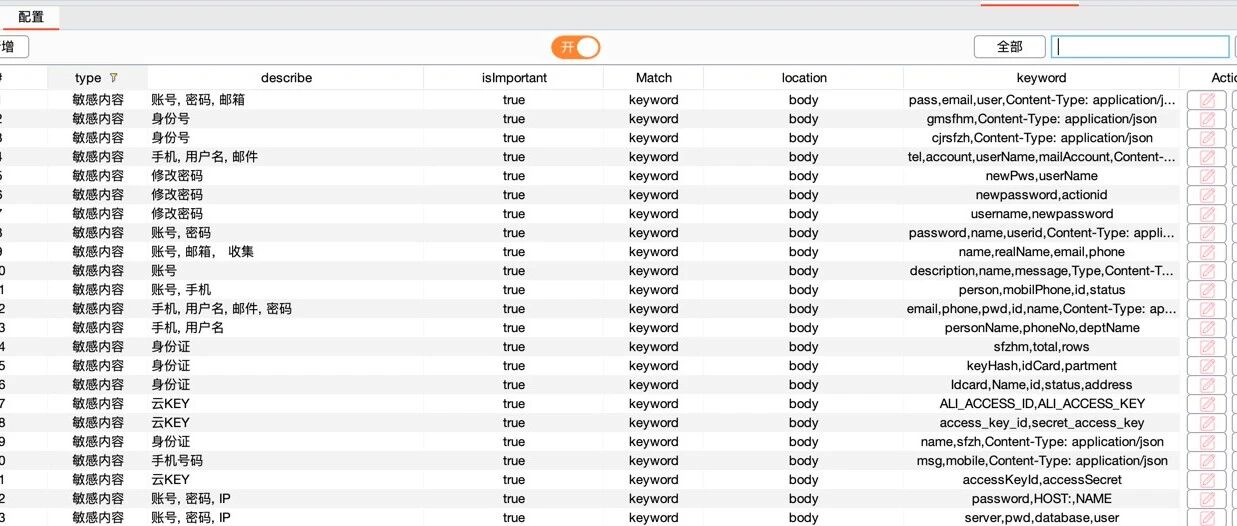Sort by the isImportant column header
This screenshot has width=1237, height=526.
(514, 77)
